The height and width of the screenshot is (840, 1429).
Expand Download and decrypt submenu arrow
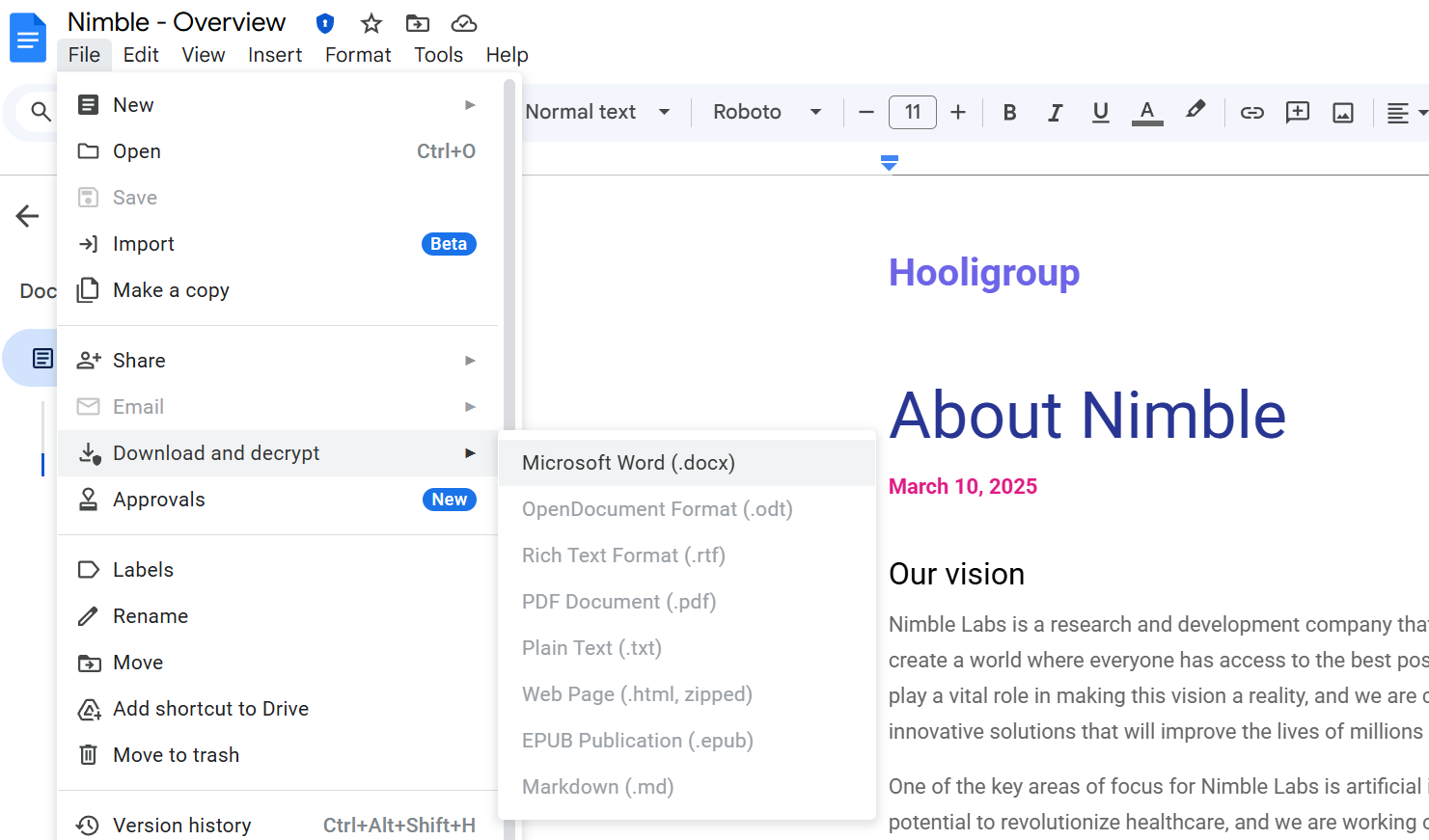pyautogui.click(x=470, y=453)
